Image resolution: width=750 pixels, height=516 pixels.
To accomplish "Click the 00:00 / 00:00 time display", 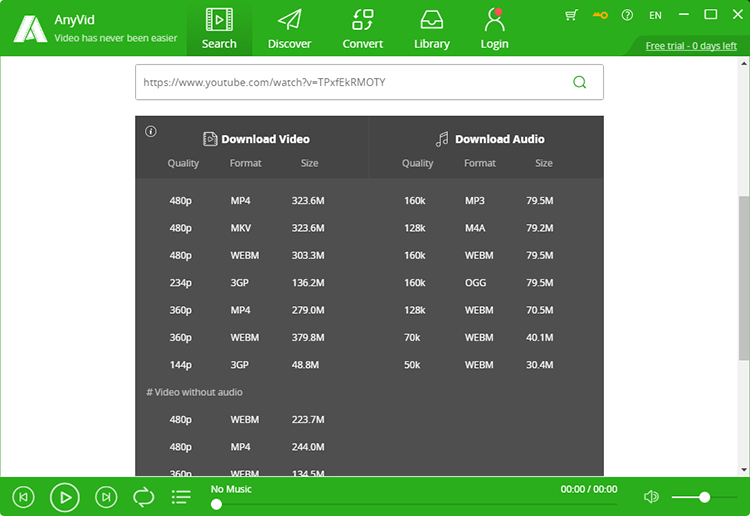I will click(589, 489).
